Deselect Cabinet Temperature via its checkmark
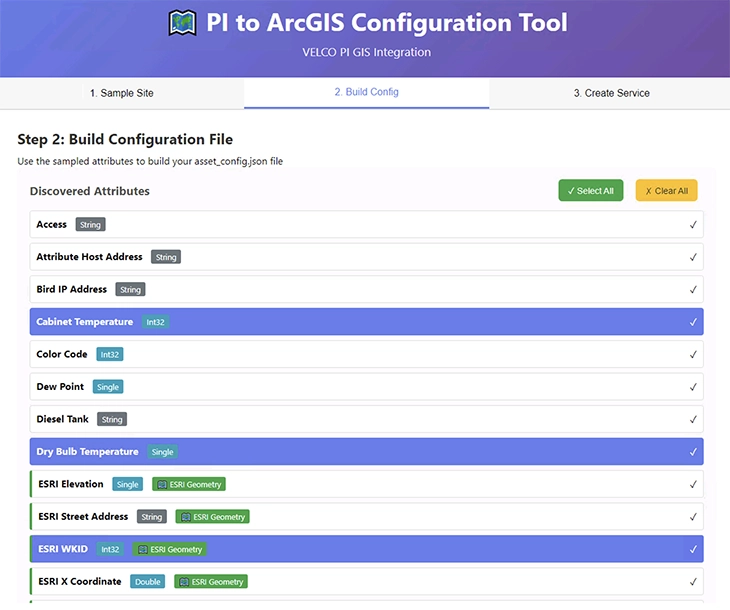This screenshot has height=610, width=730. [x=693, y=322]
